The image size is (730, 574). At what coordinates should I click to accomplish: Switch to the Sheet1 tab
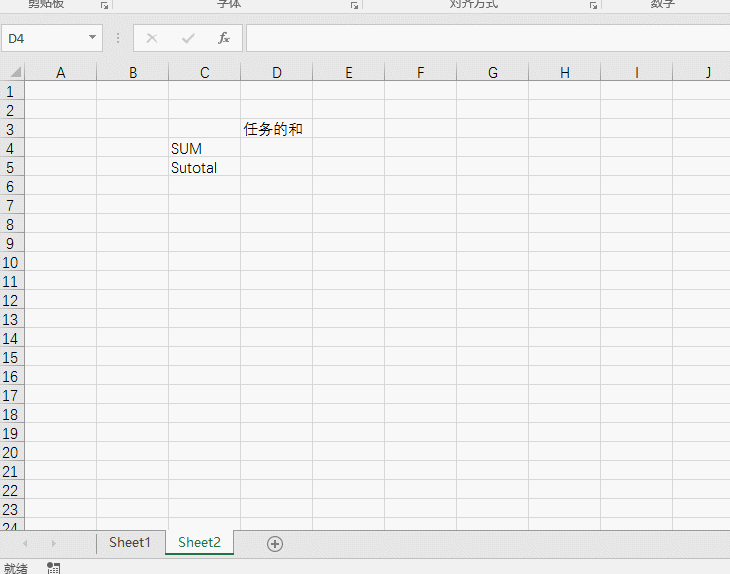click(130, 542)
